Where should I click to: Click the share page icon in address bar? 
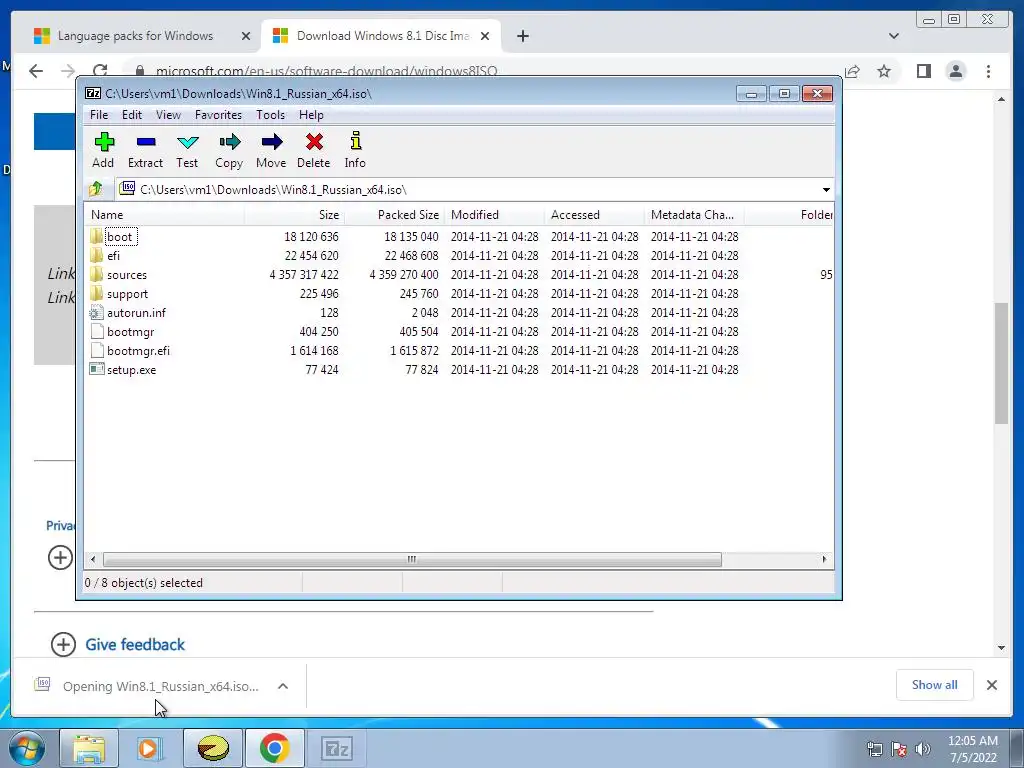[x=852, y=71]
